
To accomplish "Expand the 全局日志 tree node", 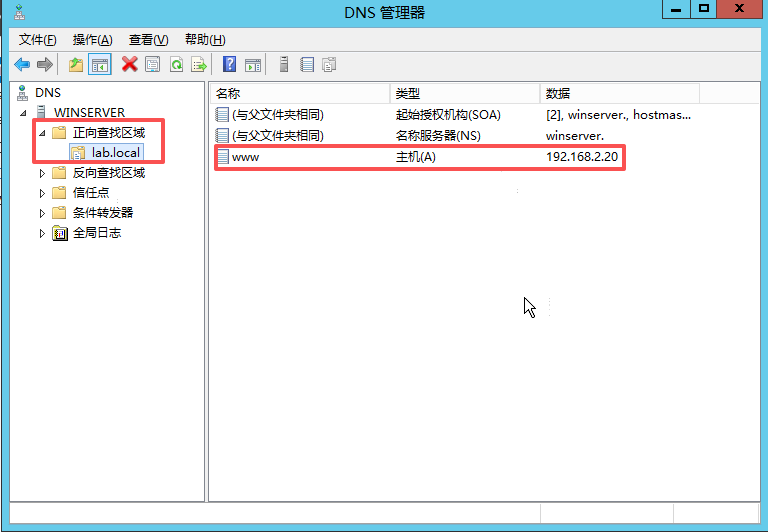I will pyautogui.click(x=42, y=233).
